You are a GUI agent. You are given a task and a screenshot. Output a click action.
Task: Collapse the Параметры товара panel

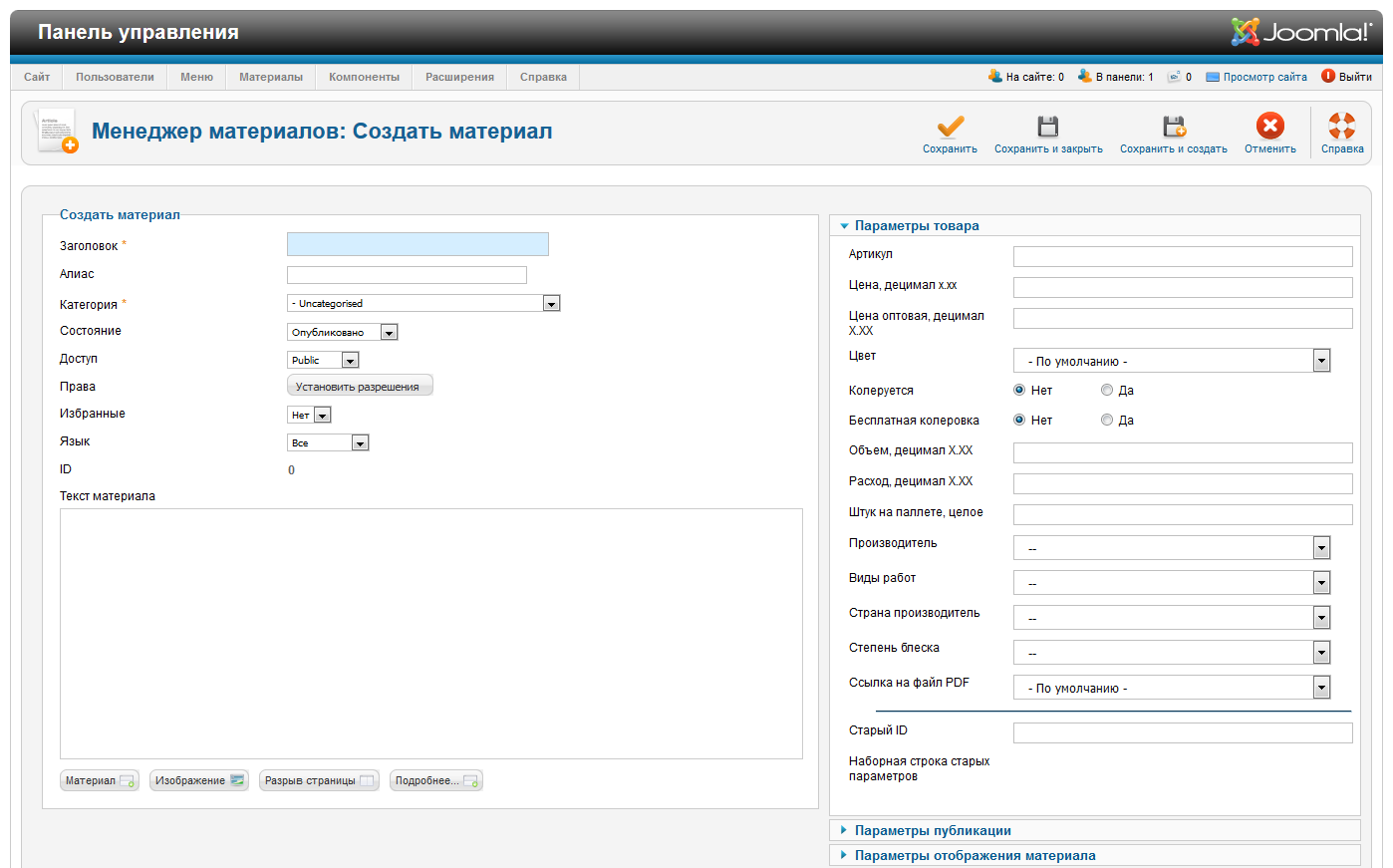1094,225
